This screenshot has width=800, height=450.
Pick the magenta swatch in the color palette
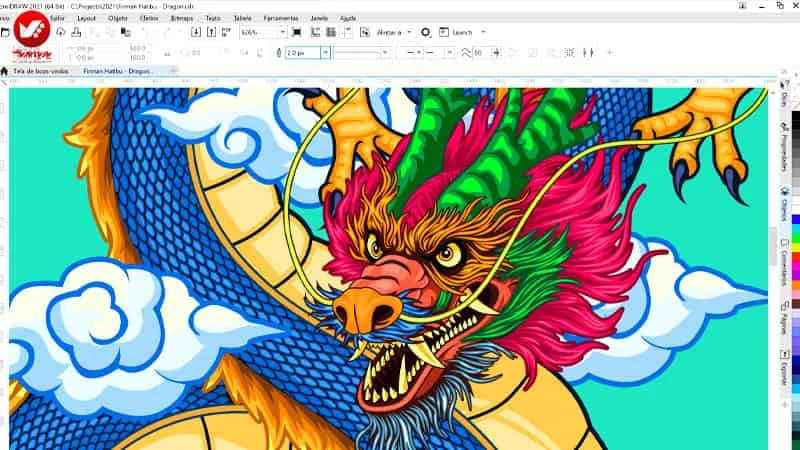(796, 267)
